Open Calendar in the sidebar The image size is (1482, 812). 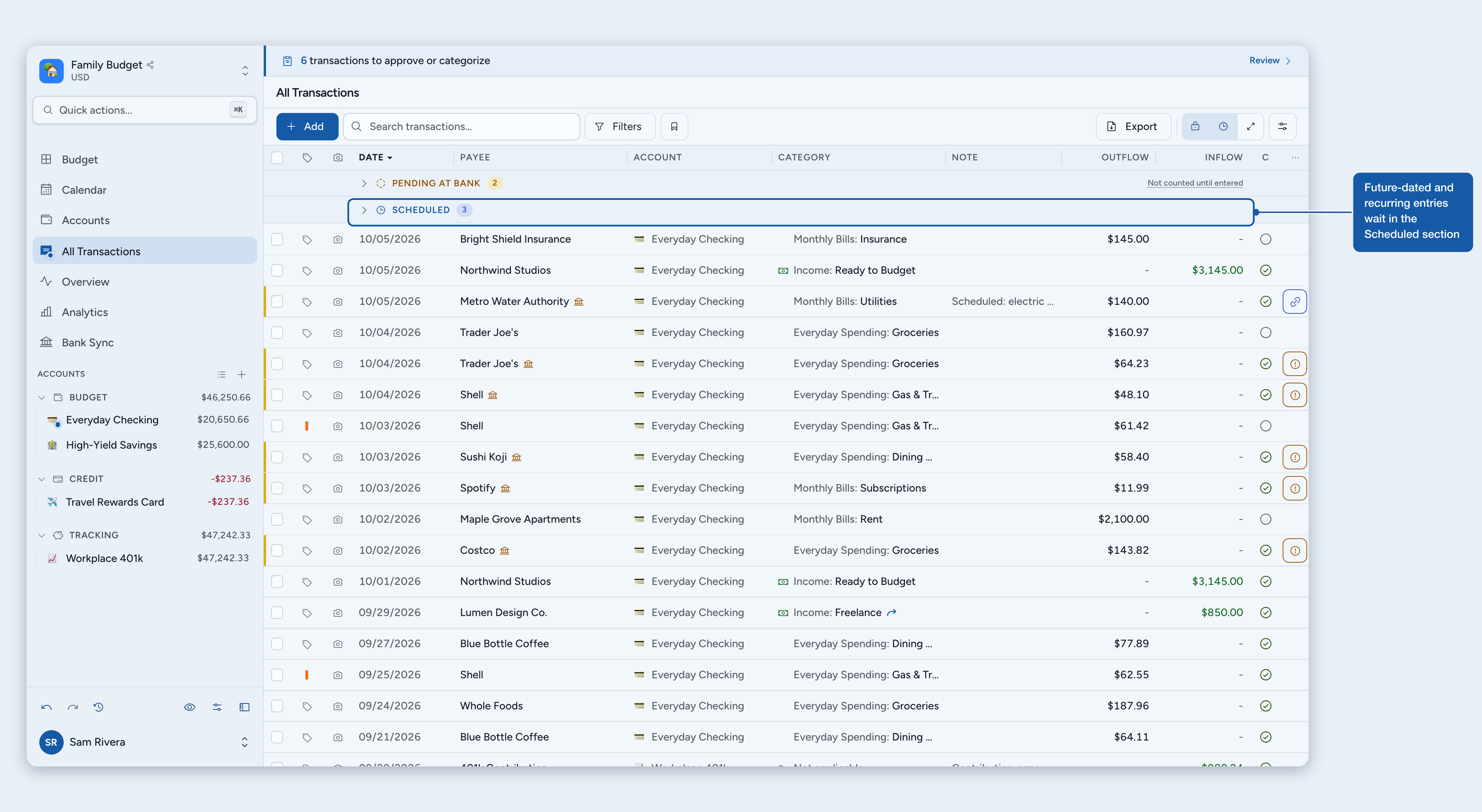144,190
